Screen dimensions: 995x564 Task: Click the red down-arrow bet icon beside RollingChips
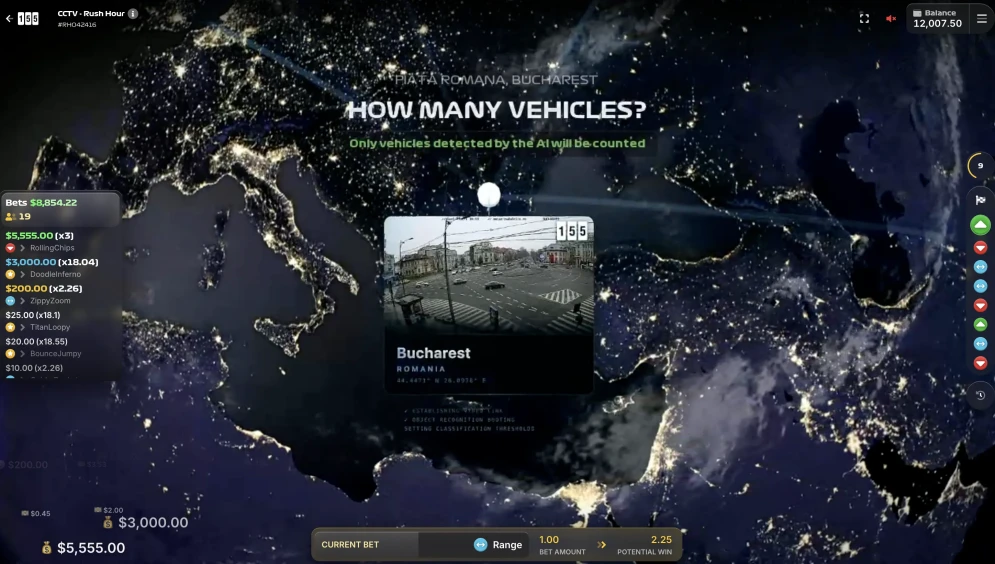click(x=10, y=248)
